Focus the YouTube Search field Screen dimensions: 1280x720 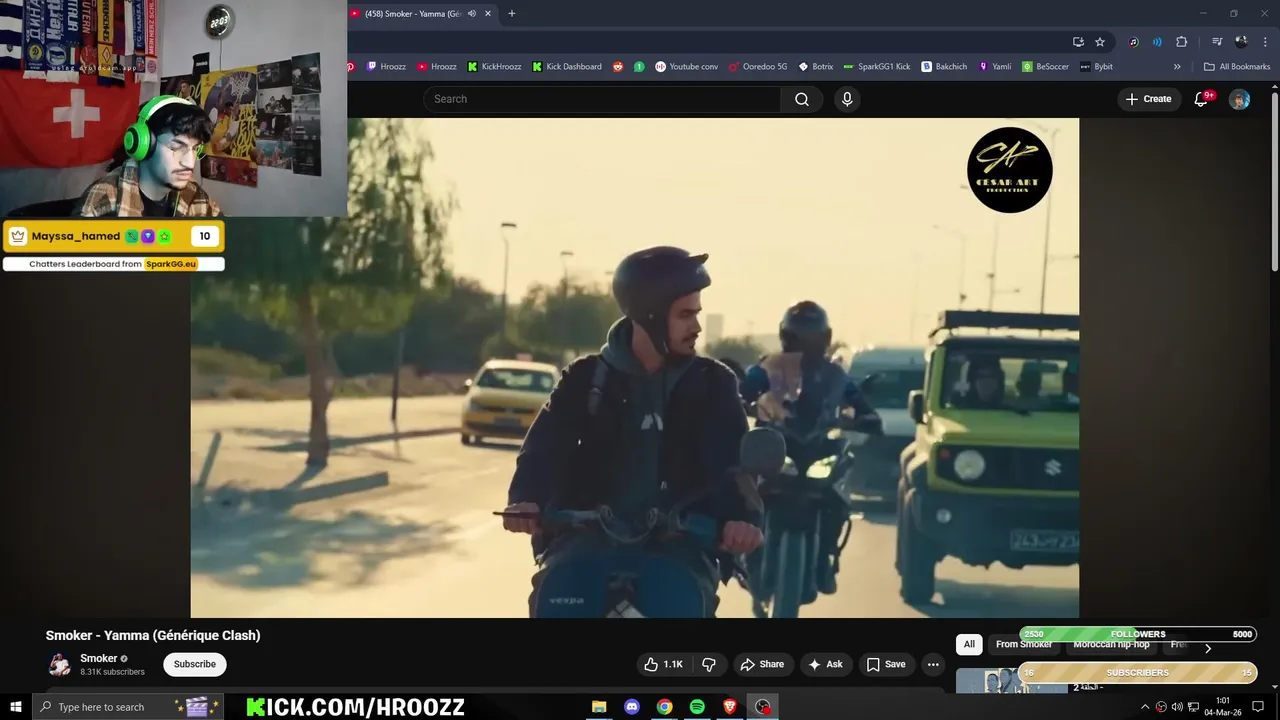pyautogui.click(x=602, y=99)
